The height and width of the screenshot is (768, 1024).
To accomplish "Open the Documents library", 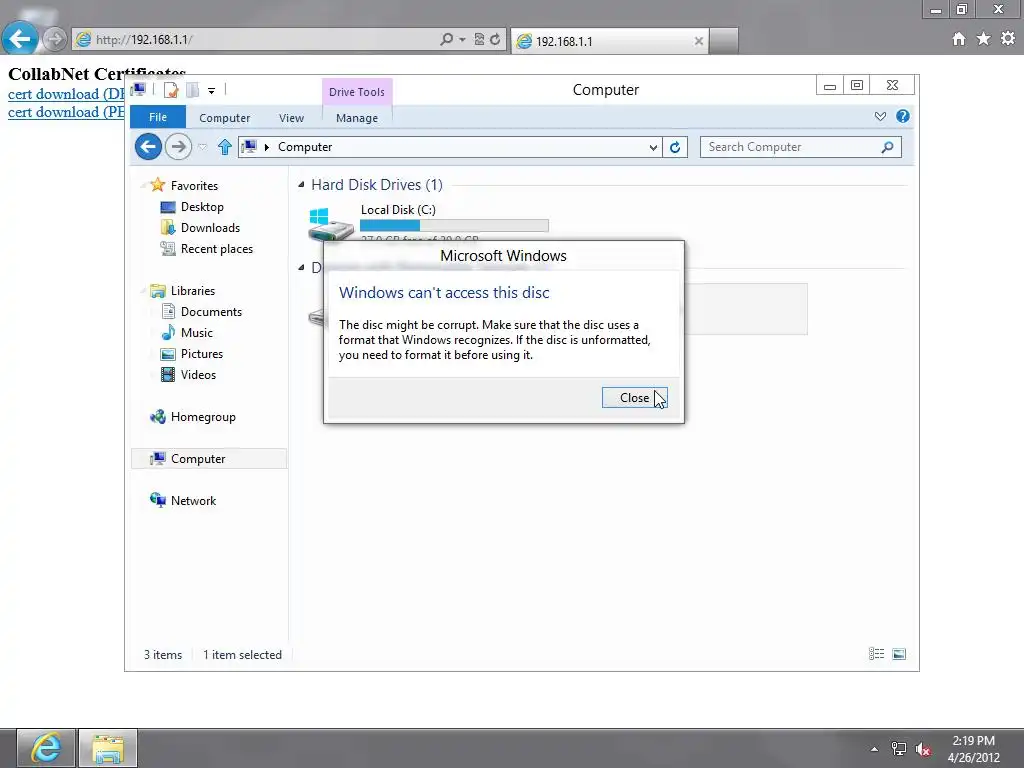I will point(211,312).
